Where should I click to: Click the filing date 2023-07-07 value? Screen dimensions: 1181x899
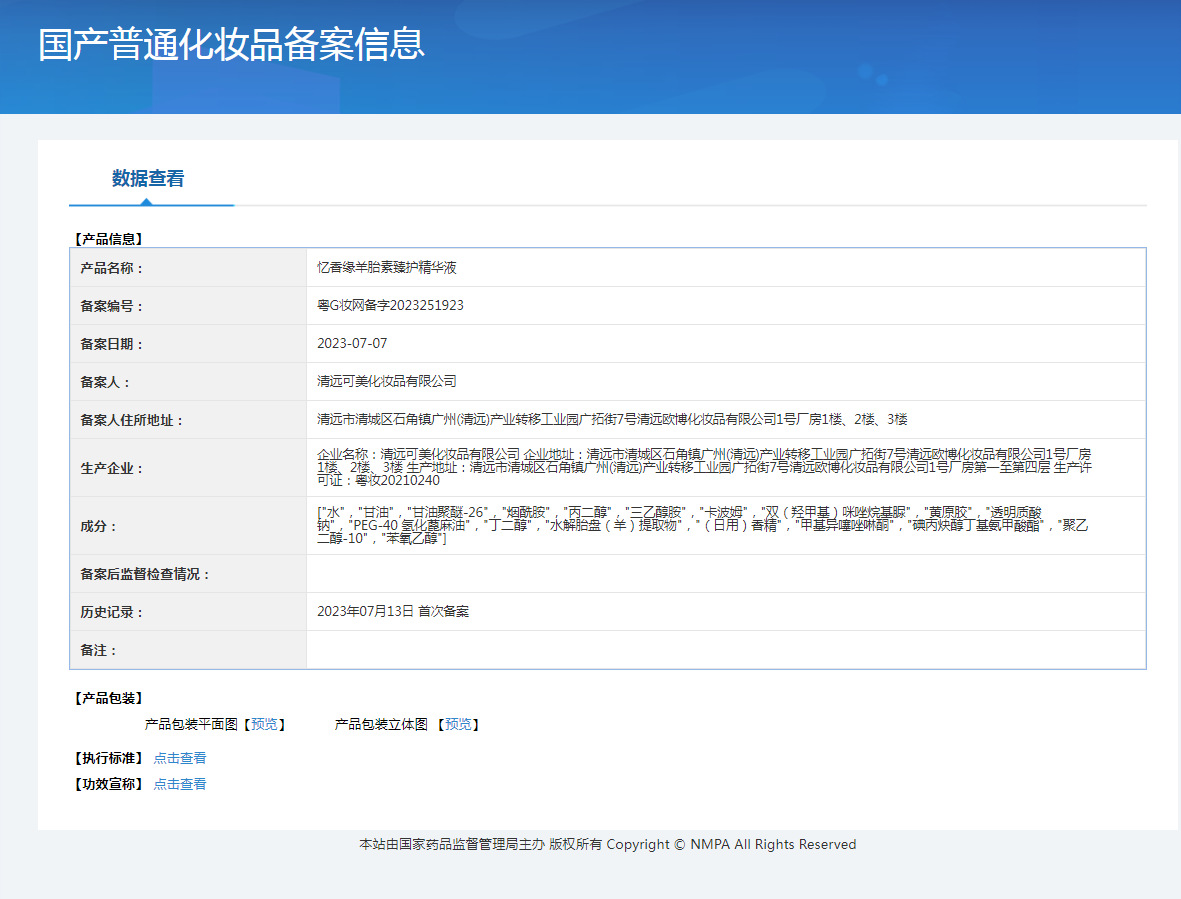pos(352,344)
